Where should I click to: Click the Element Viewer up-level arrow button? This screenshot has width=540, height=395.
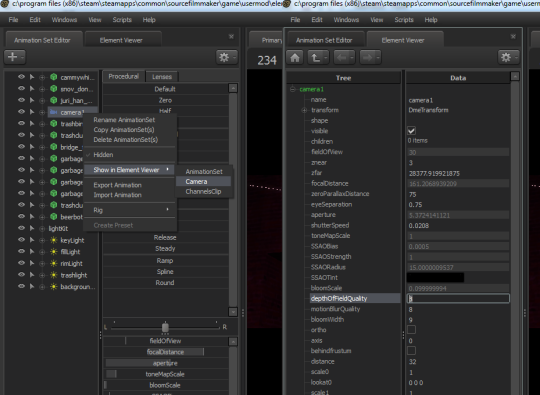click(x=318, y=58)
